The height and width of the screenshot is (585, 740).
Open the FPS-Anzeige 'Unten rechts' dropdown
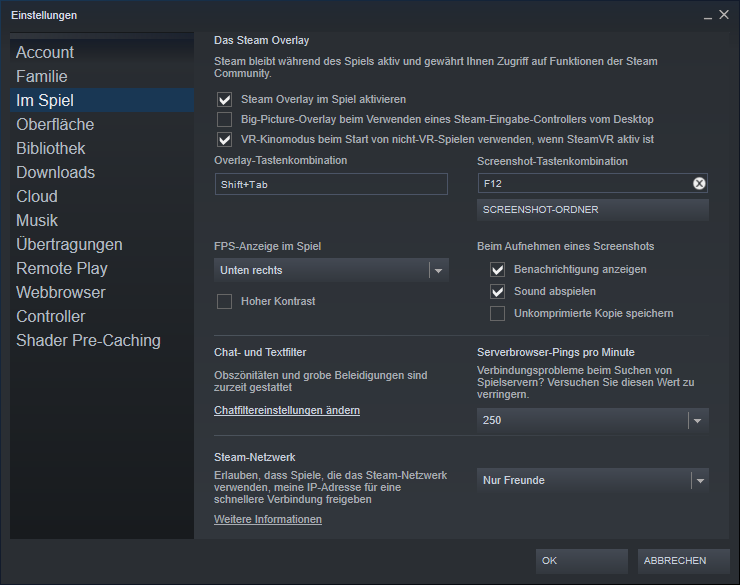pos(331,270)
